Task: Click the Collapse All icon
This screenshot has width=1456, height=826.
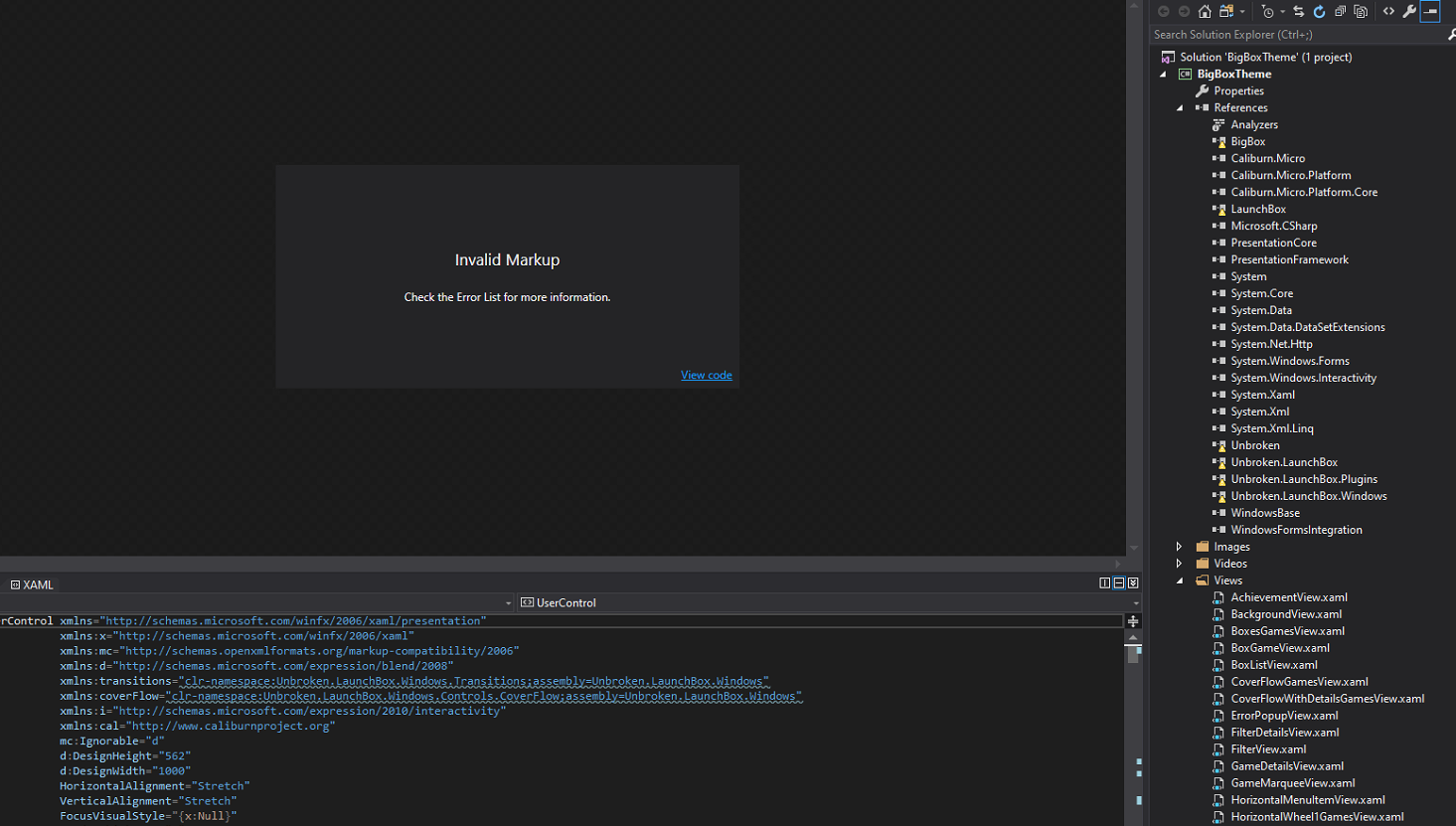Action: coord(1340,11)
